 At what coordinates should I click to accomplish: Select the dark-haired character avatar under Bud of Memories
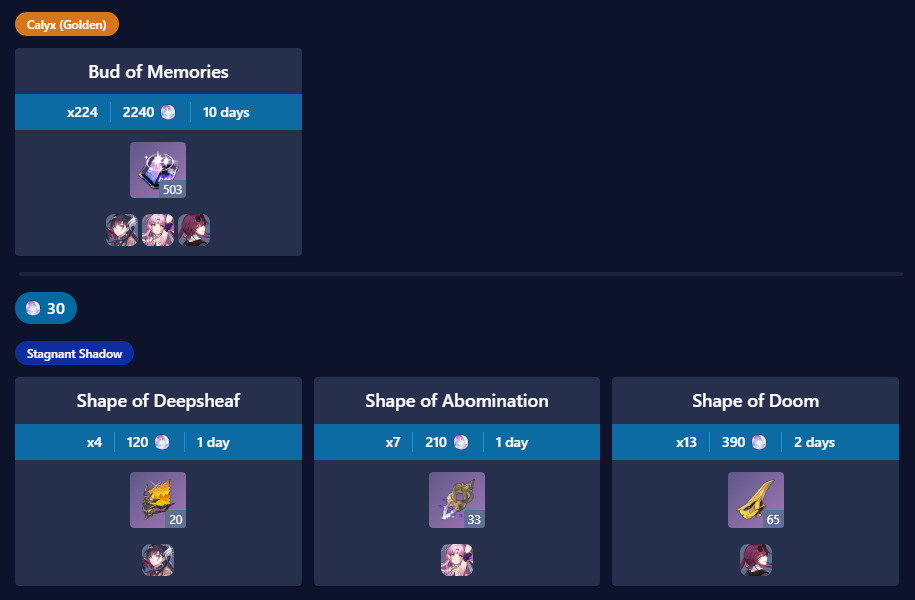pyautogui.click(x=122, y=230)
